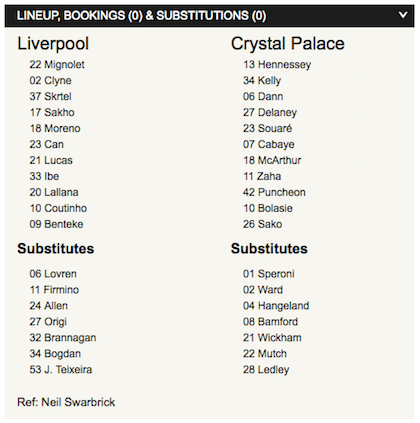The height and width of the screenshot is (423, 420).
Task: Click player 22 Mignolet
Action: pos(57,64)
